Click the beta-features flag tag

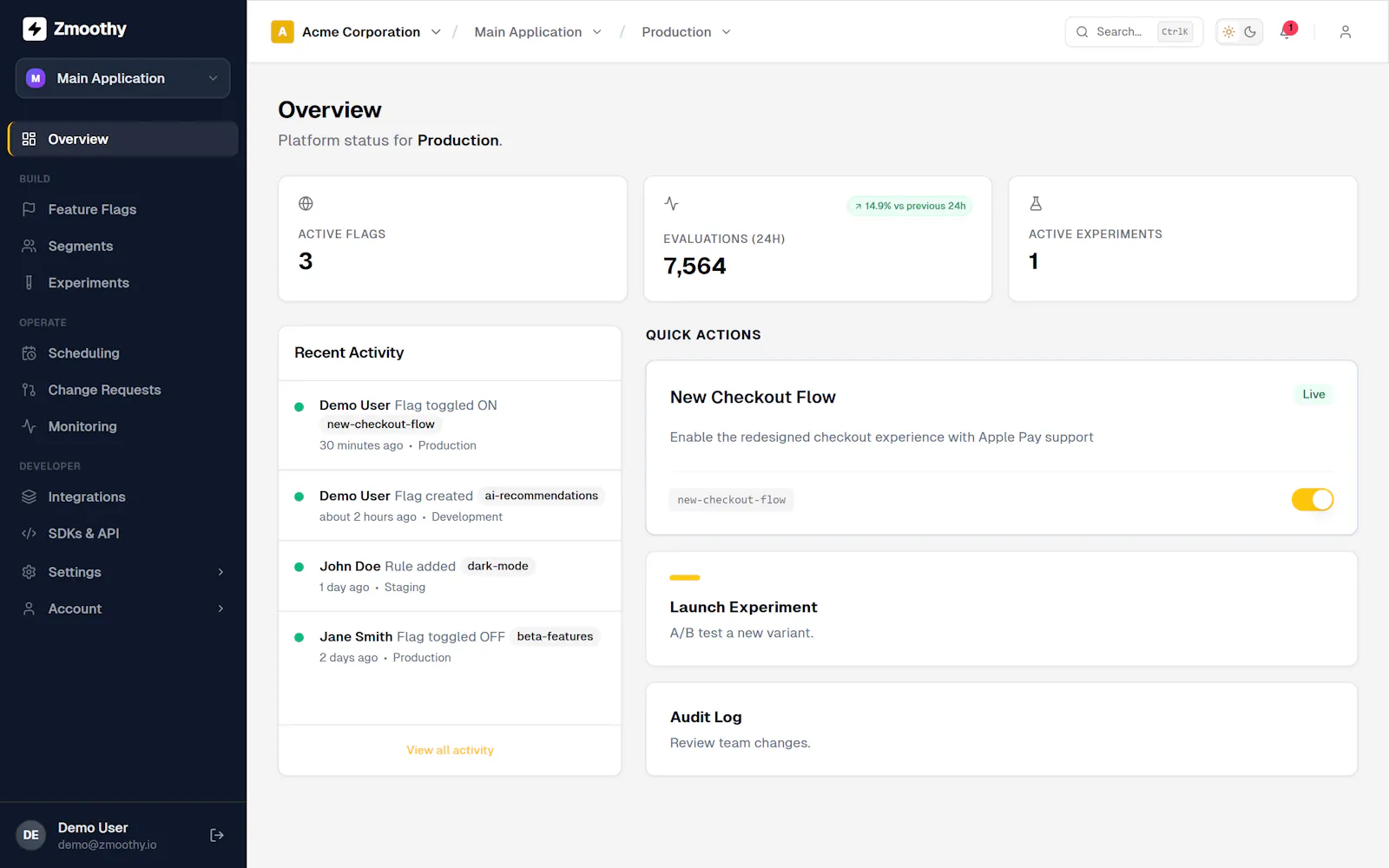pos(555,636)
